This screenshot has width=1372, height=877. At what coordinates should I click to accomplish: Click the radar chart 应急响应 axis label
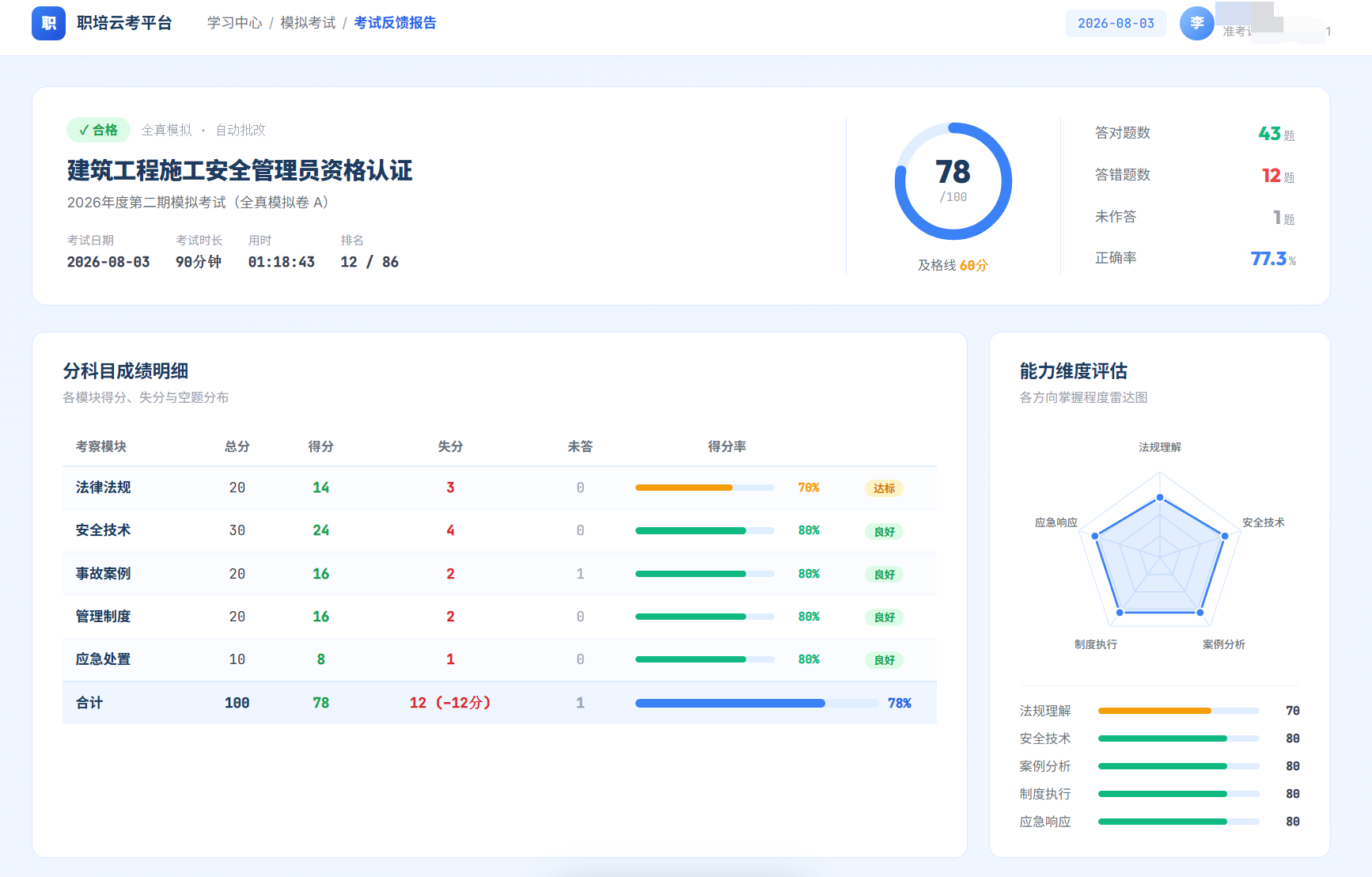pos(1056,522)
